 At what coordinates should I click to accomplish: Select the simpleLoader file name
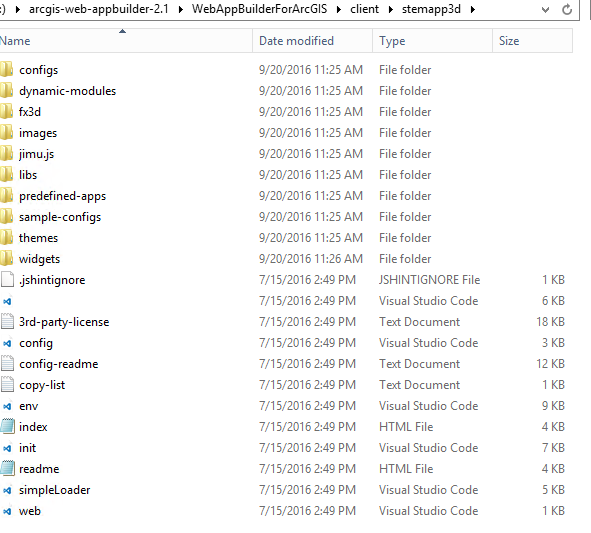[55, 490]
